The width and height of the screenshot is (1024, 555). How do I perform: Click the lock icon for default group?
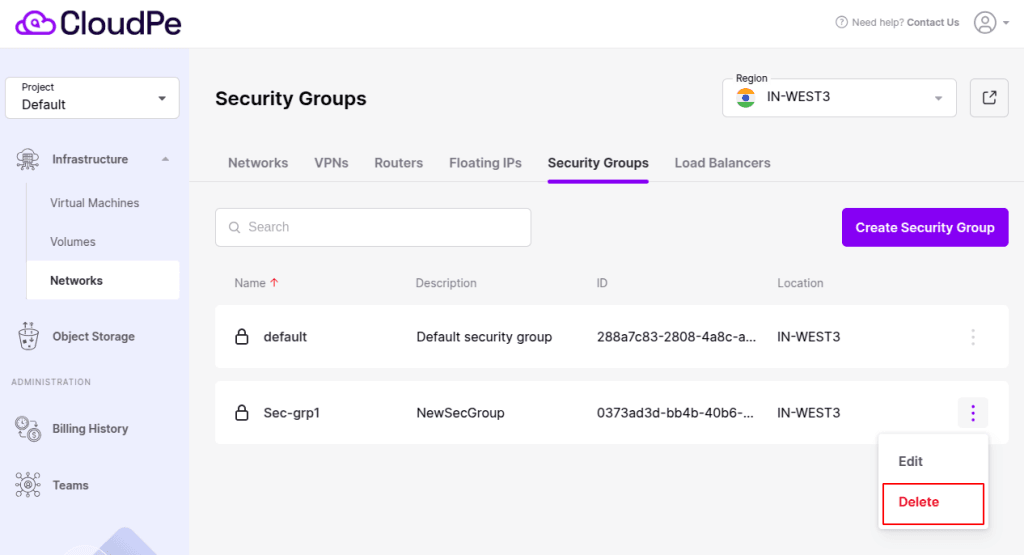(x=242, y=336)
